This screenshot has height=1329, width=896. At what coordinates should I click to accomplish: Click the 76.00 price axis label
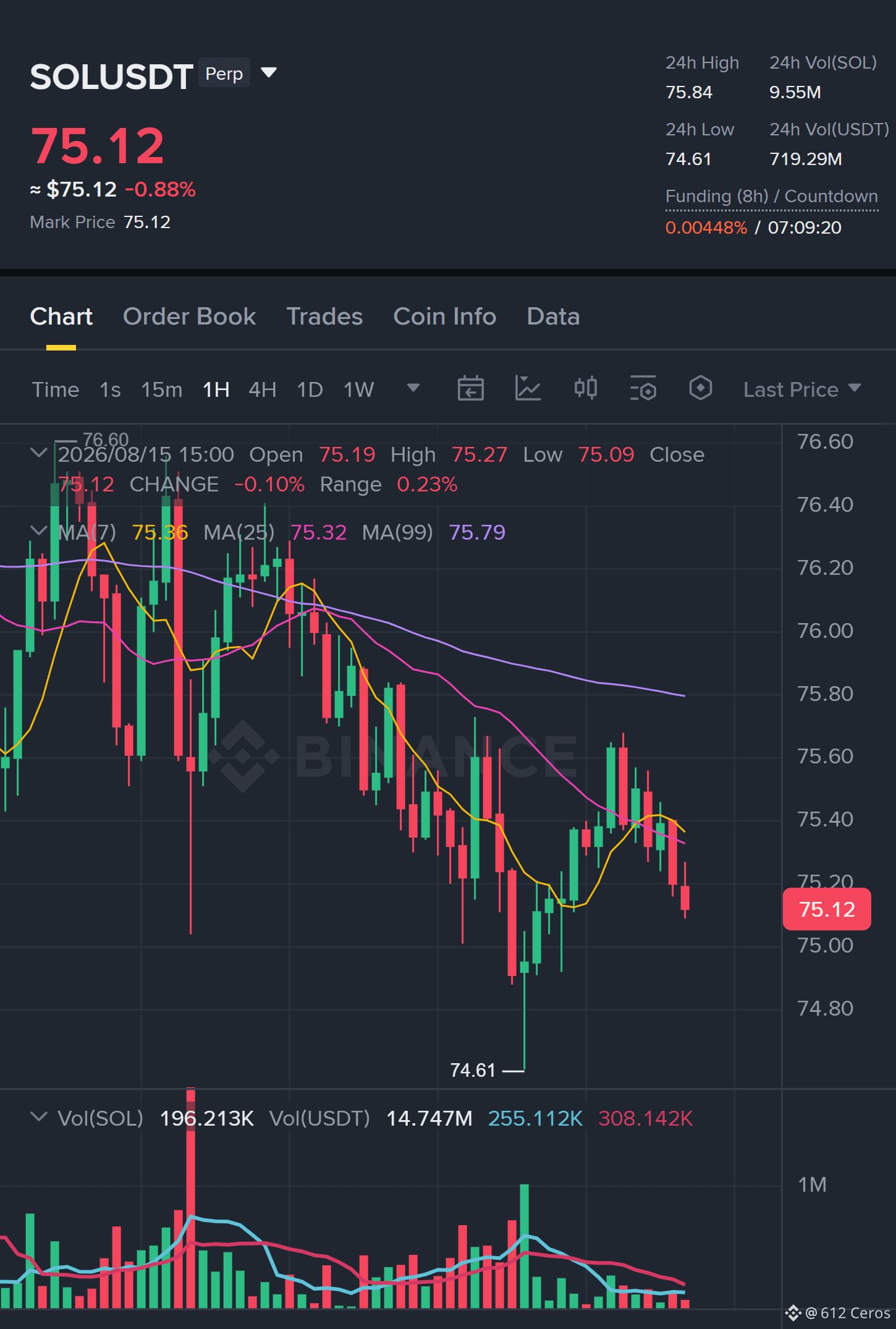pos(825,631)
